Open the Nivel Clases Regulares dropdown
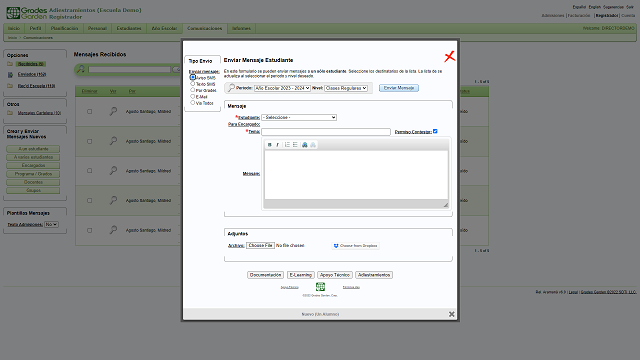The height and width of the screenshot is (360, 640). (346, 88)
